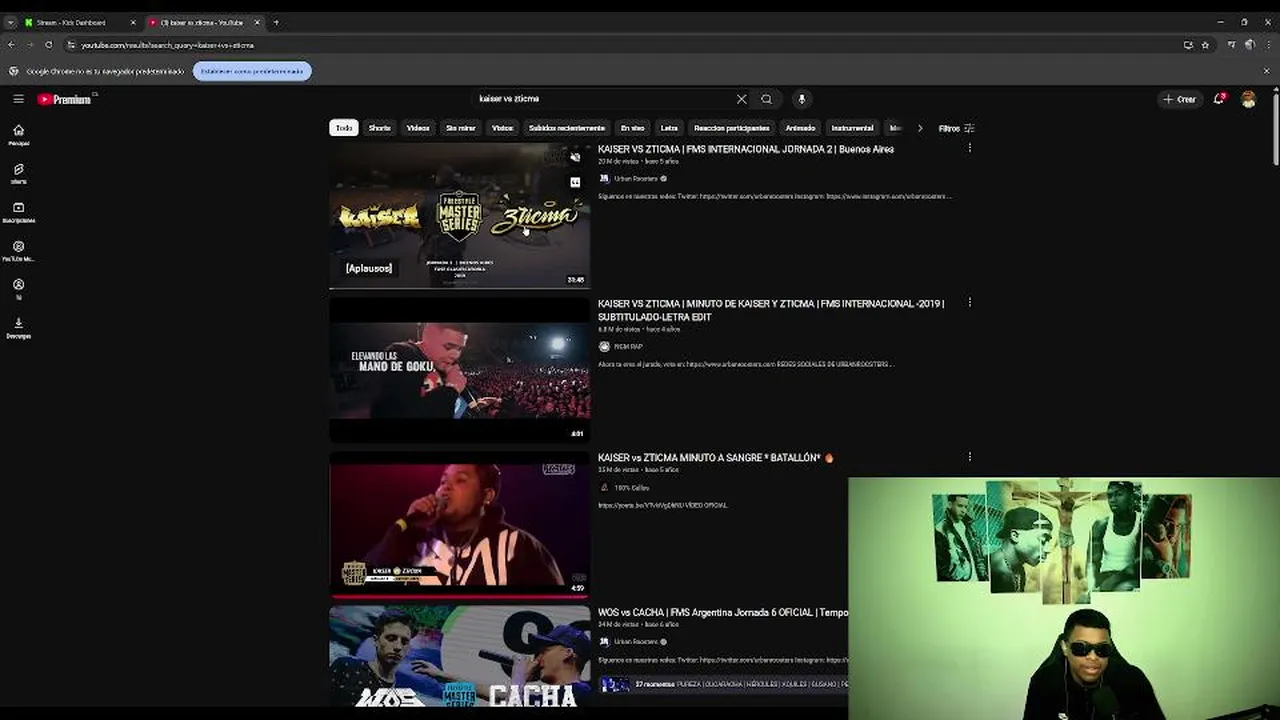Click the Chrome address bar URL

[x=168, y=45]
